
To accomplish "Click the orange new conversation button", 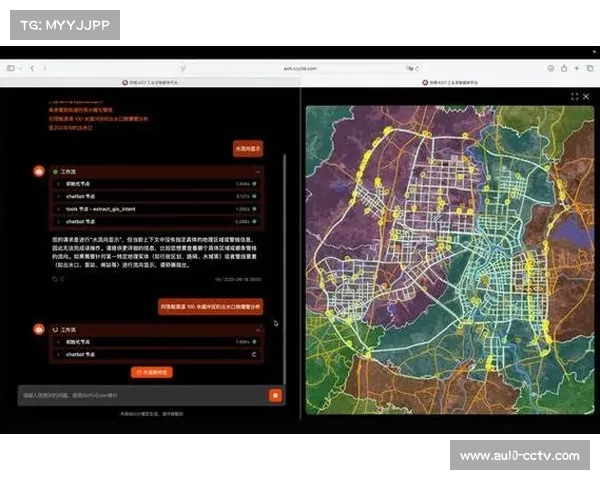I will click(x=152, y=372).
